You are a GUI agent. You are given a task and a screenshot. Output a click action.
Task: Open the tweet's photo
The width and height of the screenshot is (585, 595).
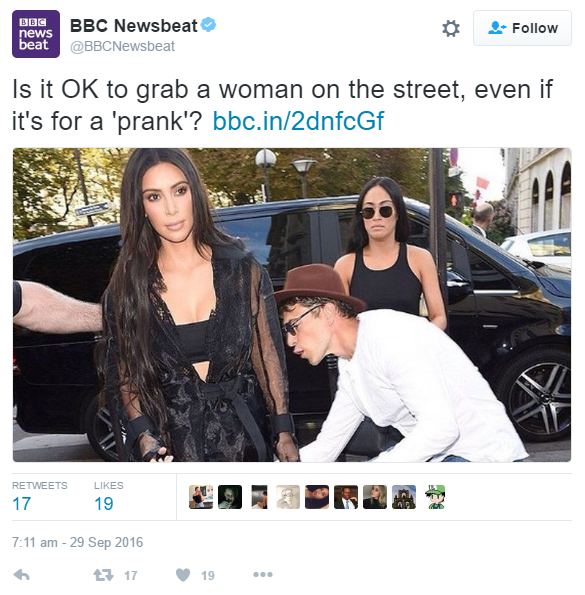tap(292, 305)
